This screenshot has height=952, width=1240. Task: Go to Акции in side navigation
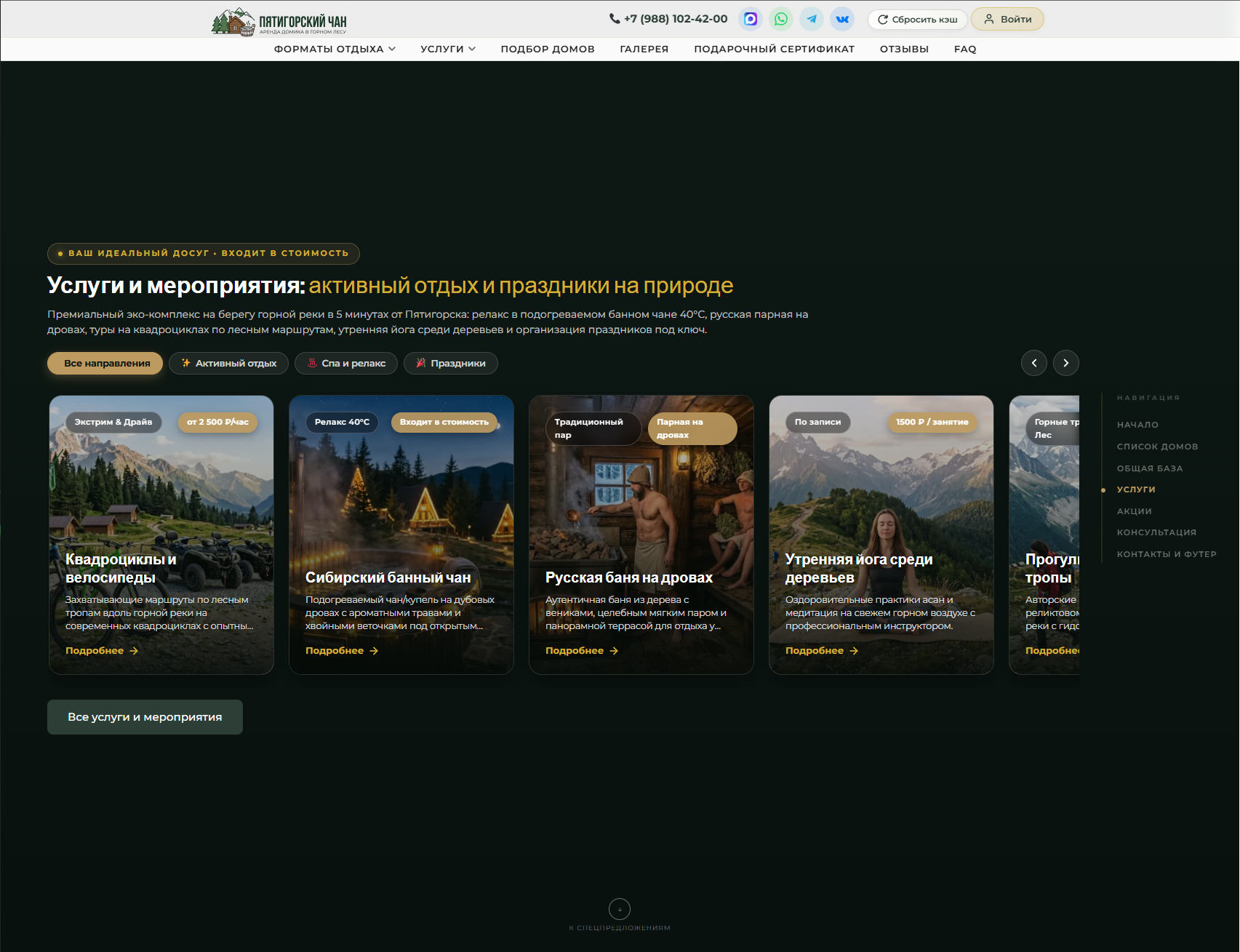[x=1134, y=511]
